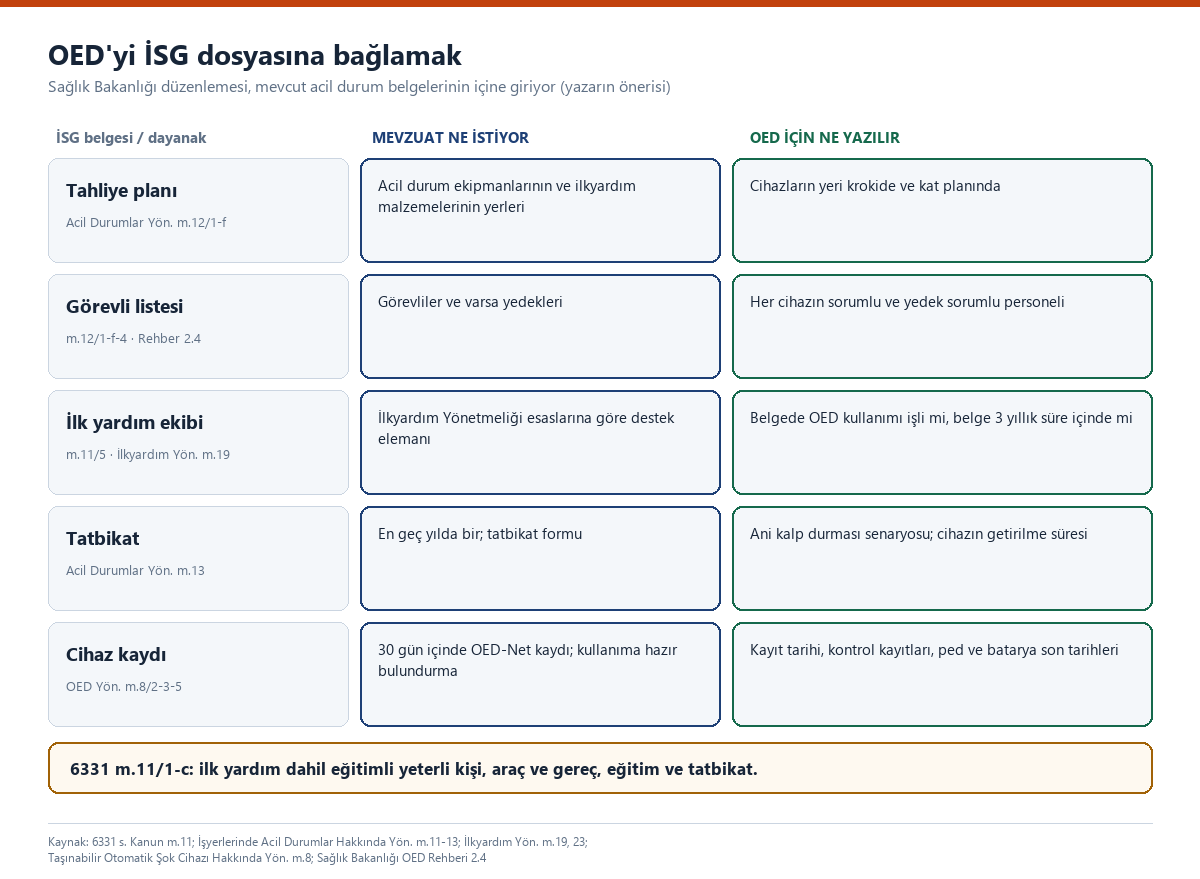Click the column header "MEVZUAT NE İSTİYOR"
Viewport: 1200px width, 879px height.
click(450, 138)
